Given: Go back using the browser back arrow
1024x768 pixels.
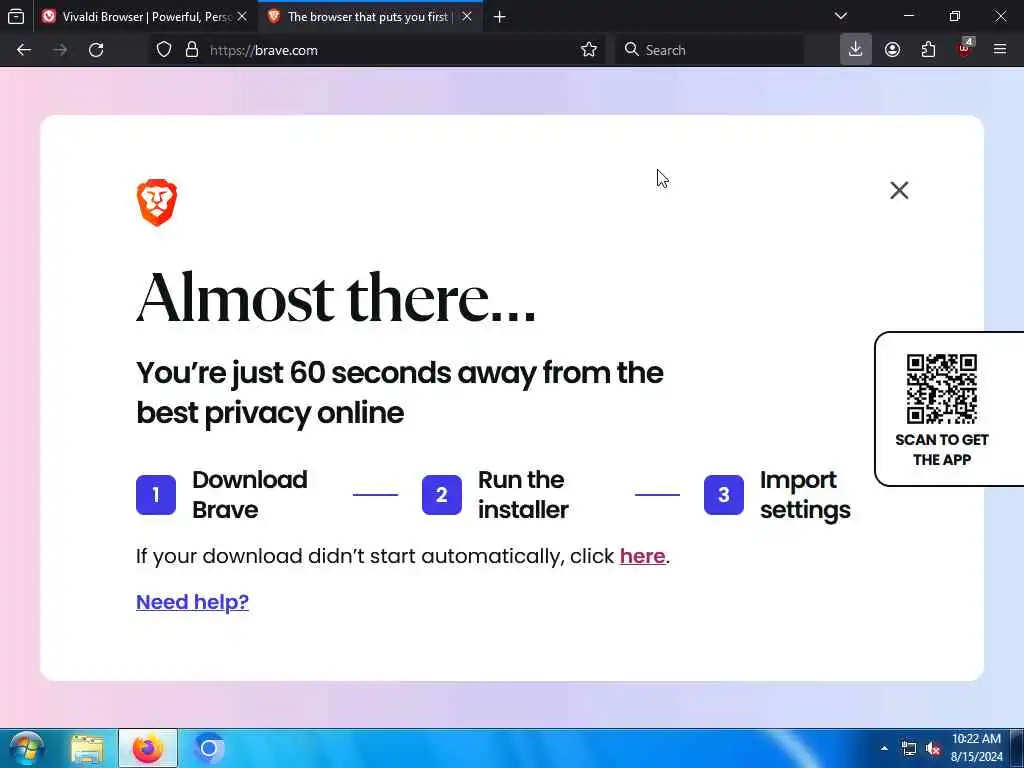Looking at the screenshot, I should (24, 50).
